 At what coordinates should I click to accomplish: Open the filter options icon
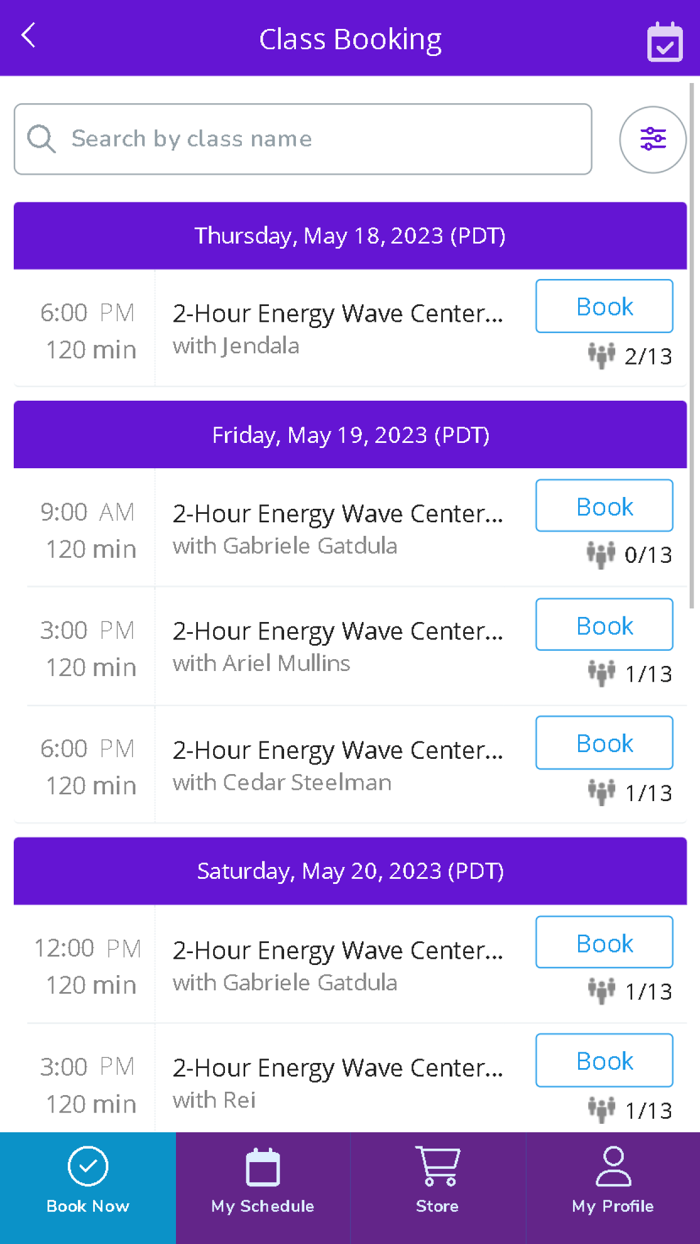pyautogui.click(x=652, y=139)
